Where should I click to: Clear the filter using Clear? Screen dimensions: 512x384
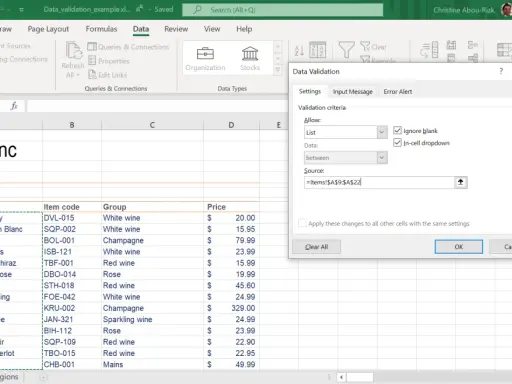coord(374,47)
